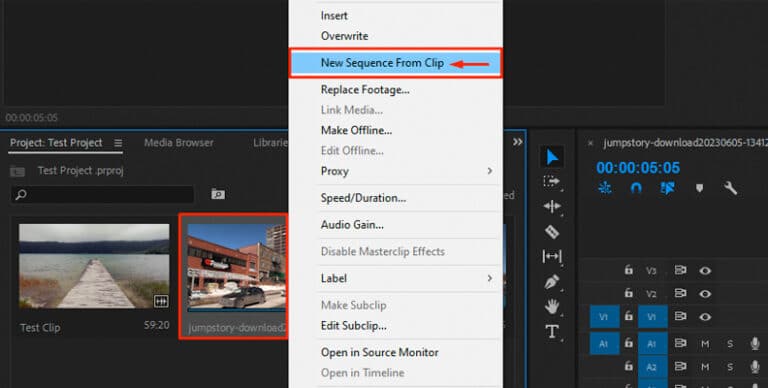The width and height of the screenshot is (768, 388).
Task: Select the Pen tool
Action: click(x=552, y=282)
